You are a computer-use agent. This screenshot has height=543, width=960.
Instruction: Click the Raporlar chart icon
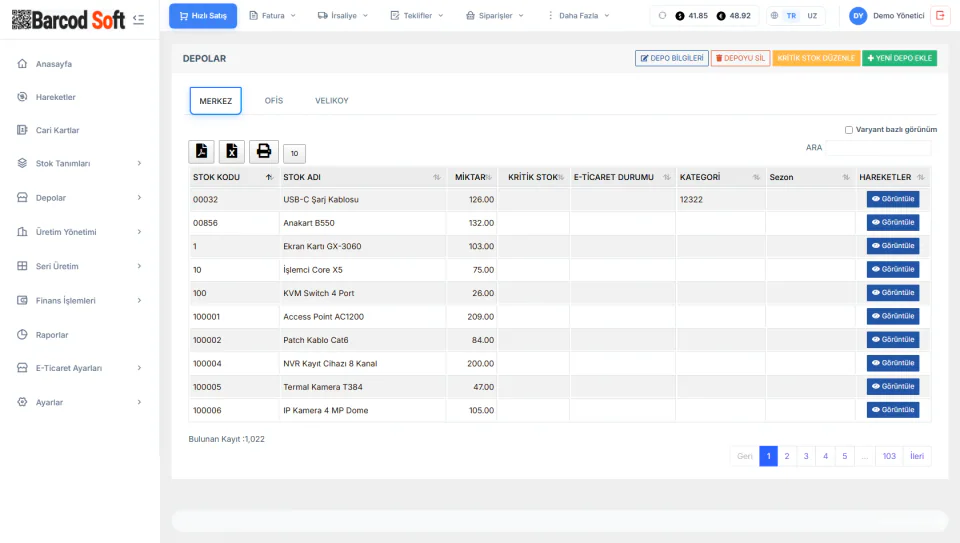(22, 334)
